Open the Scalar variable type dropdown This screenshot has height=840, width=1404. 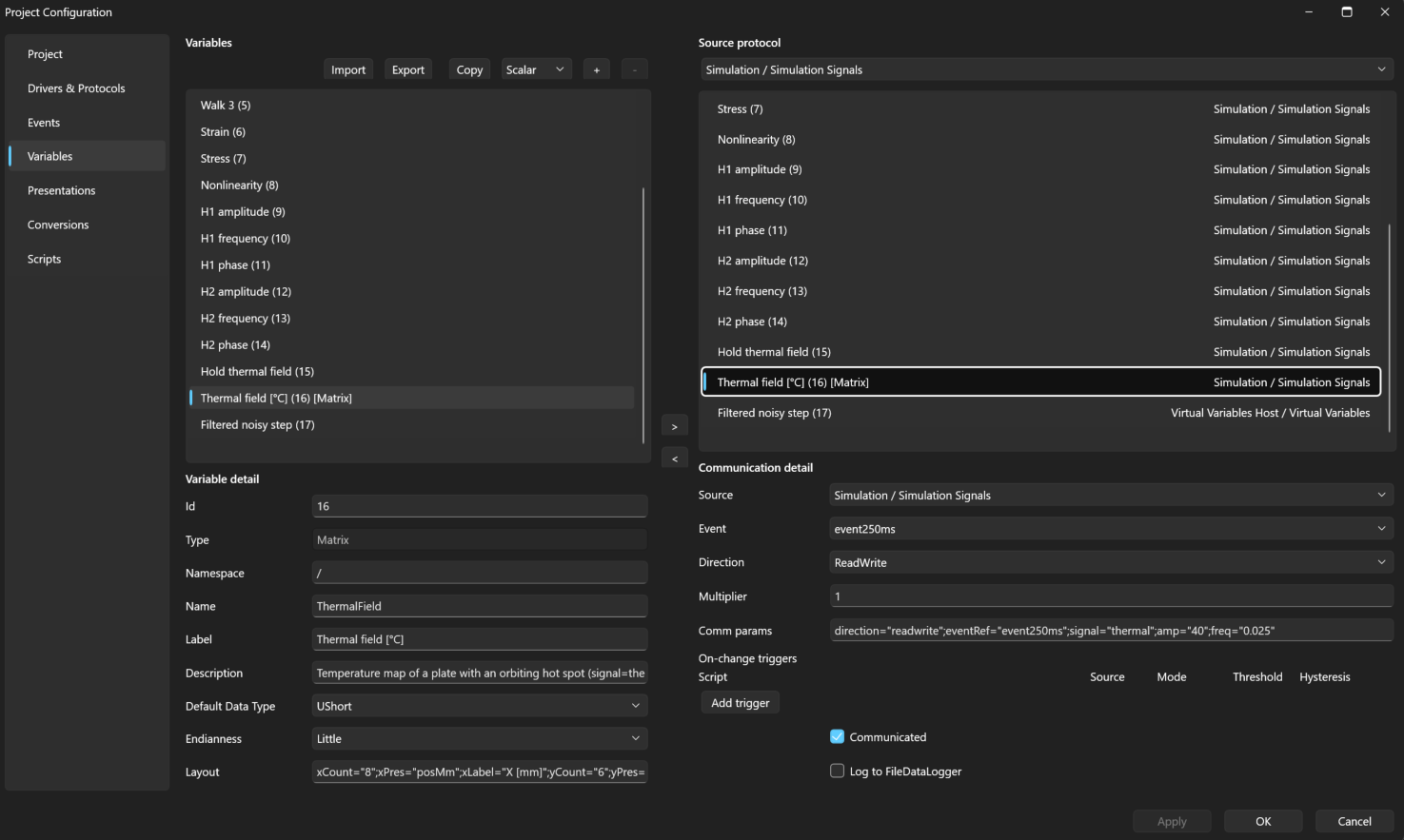coord(536,69)
